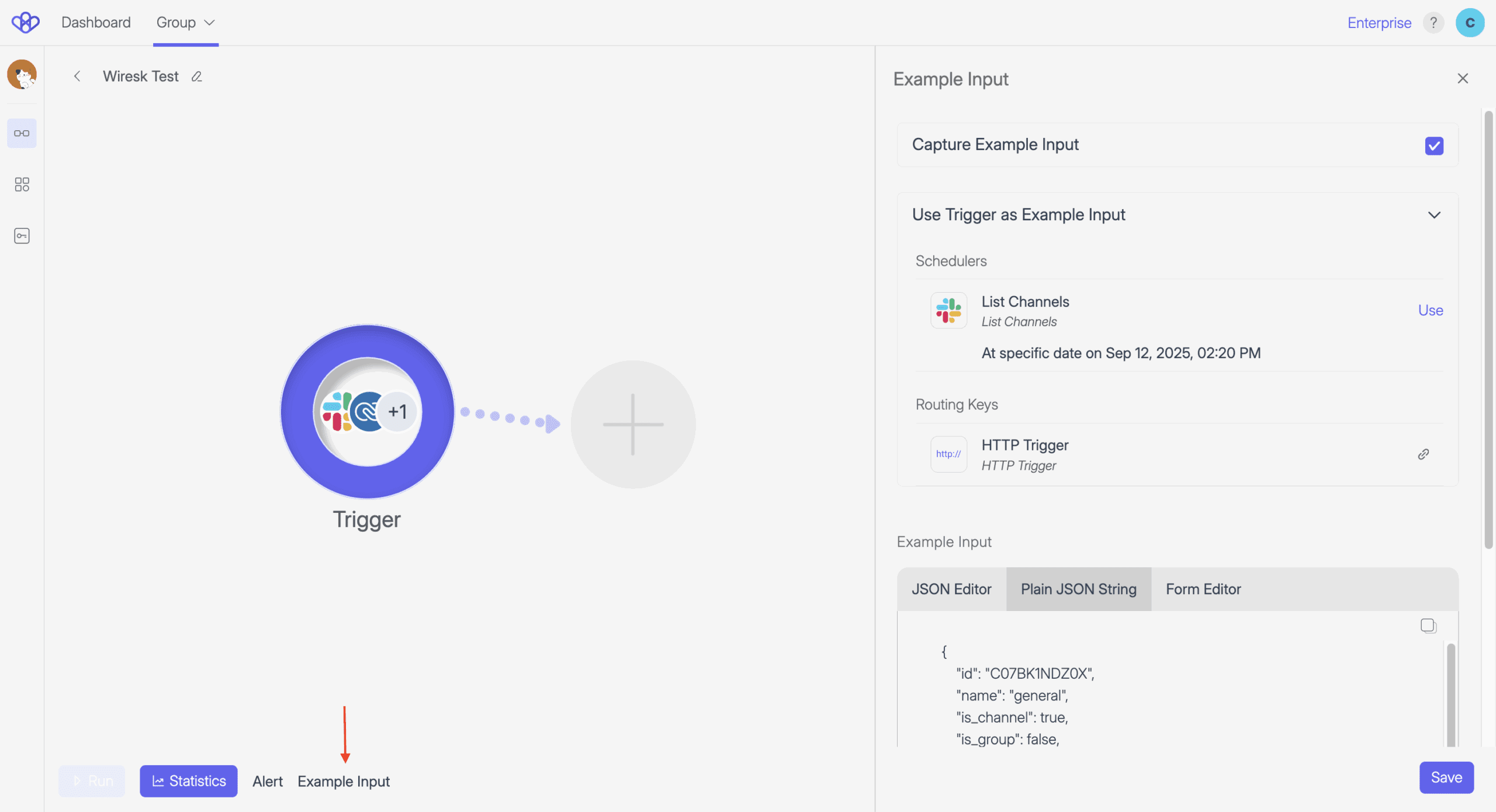Copy the HTTP Trigger link icon
This screenshot has height=812, width=1496.
pyautogui.click(x=1423, y=454)
